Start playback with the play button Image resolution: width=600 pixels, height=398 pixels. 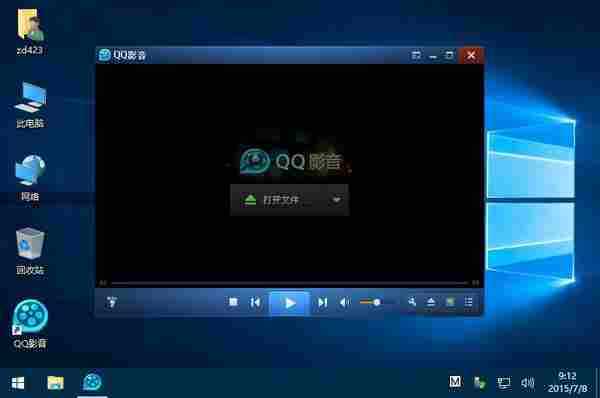tap(290, 303)
